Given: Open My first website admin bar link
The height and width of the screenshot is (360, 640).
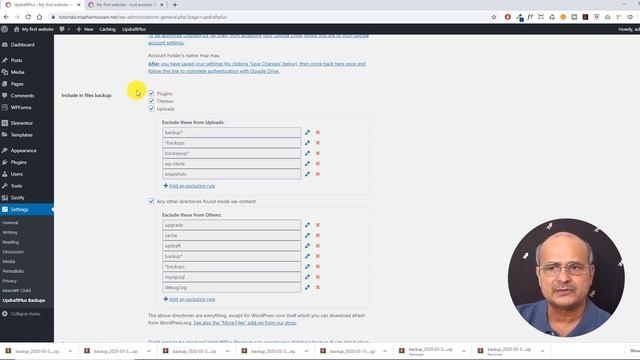Looking at the screenshot, I should (x=33, y=29).
